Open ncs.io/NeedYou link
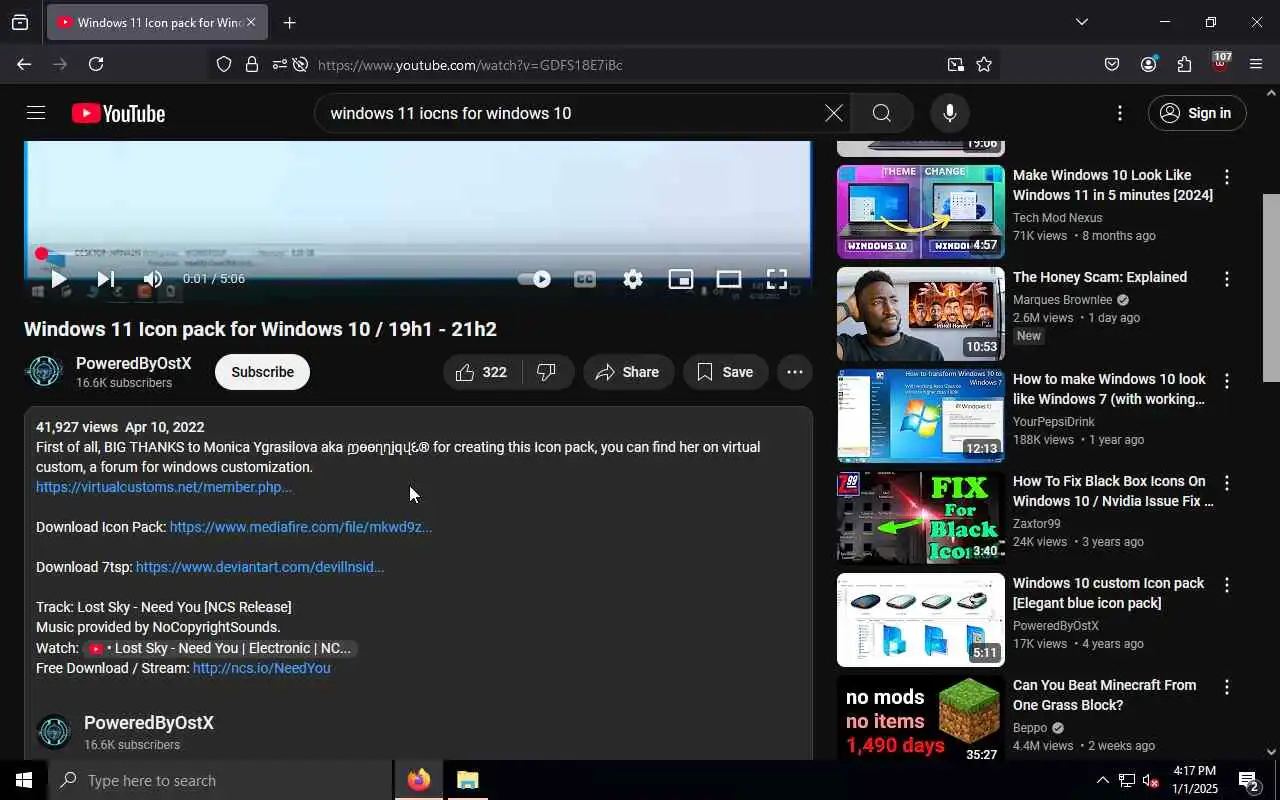The height and width of the screenshot is (800, 1280). (261, 668)
